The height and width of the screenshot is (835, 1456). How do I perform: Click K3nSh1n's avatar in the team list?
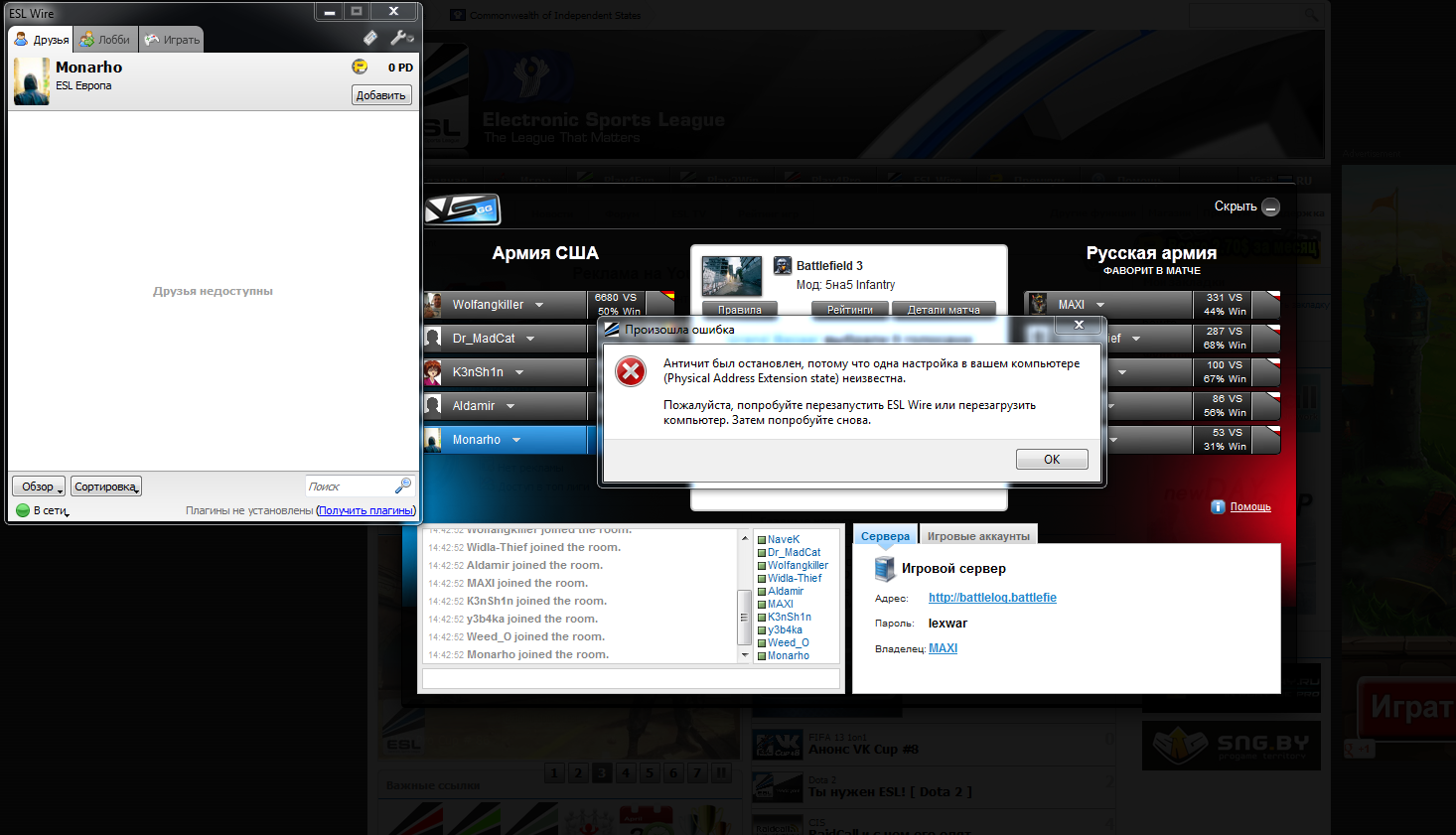[433, 372]
